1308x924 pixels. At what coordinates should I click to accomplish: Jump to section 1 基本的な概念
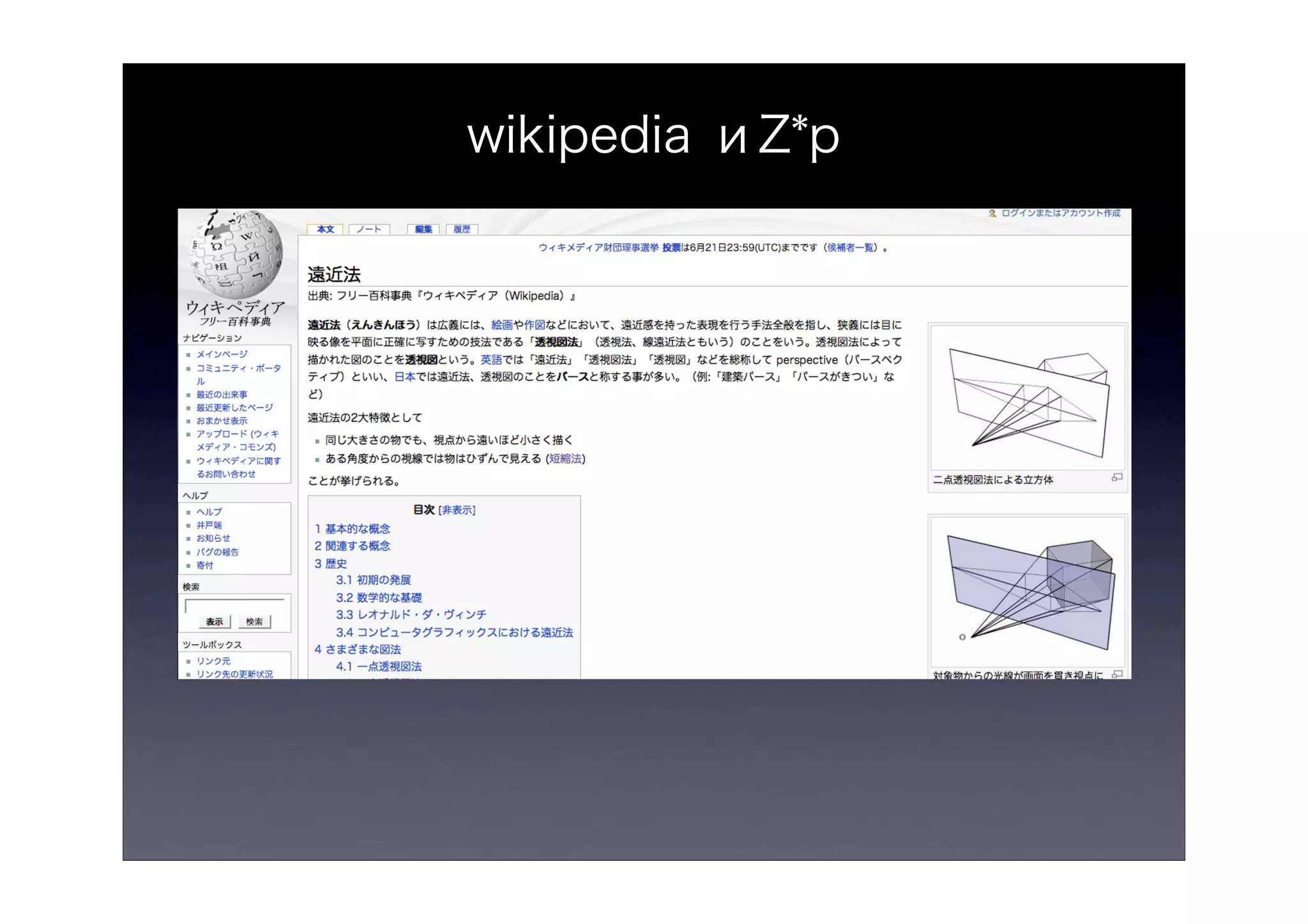352,529
